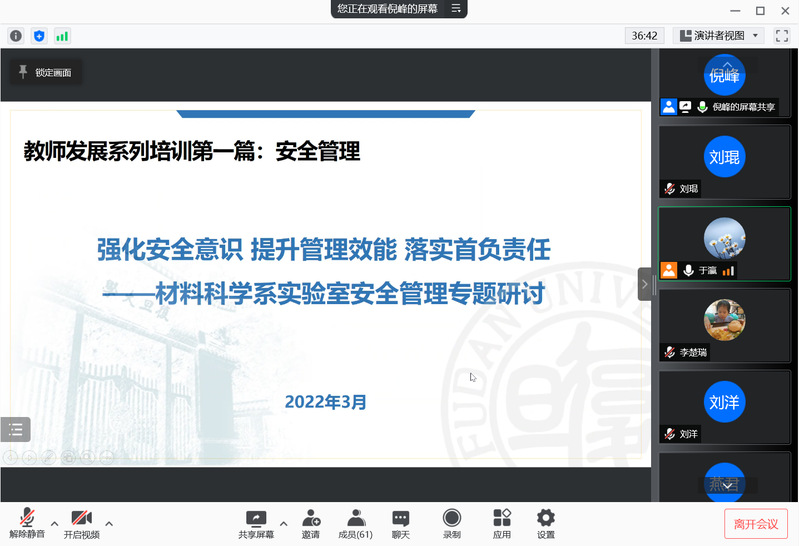Open the 应用 apps icon
The height and width of the screenshot is (546, 799).
coord(502,518)
